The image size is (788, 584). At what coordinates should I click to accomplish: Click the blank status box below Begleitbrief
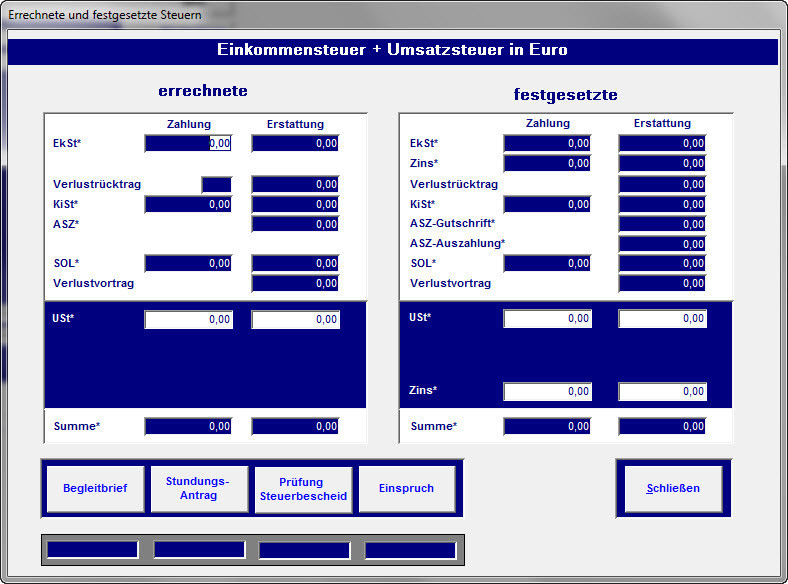[92, 550]
